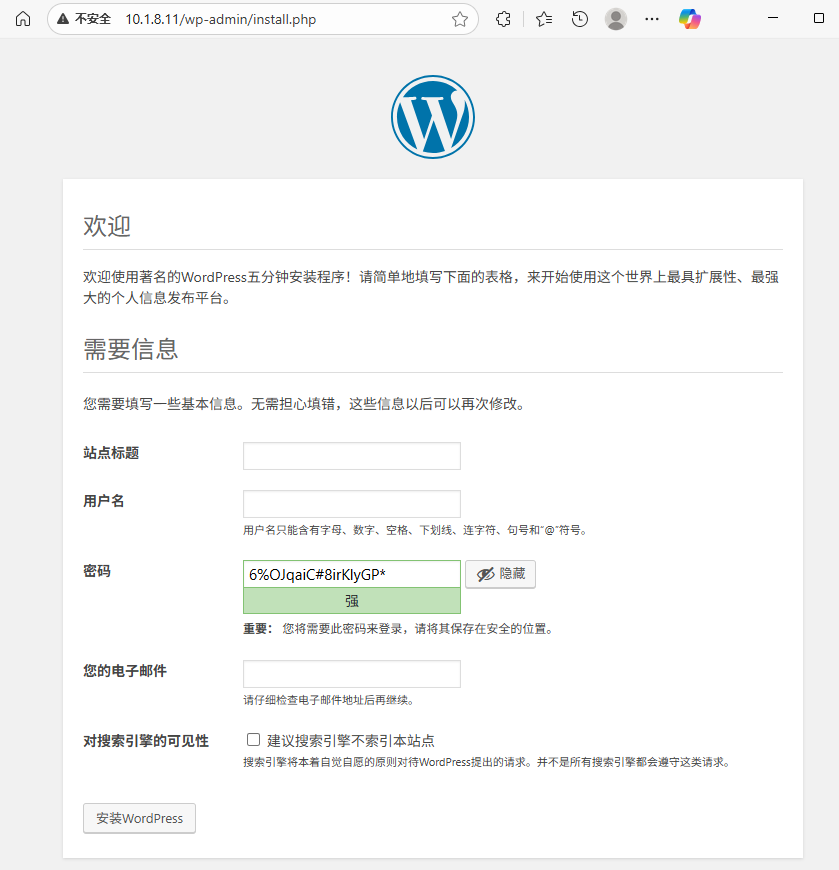
Task: Click the 安装WordPress button
Action: pyautogui.click(x=139, y=818)
